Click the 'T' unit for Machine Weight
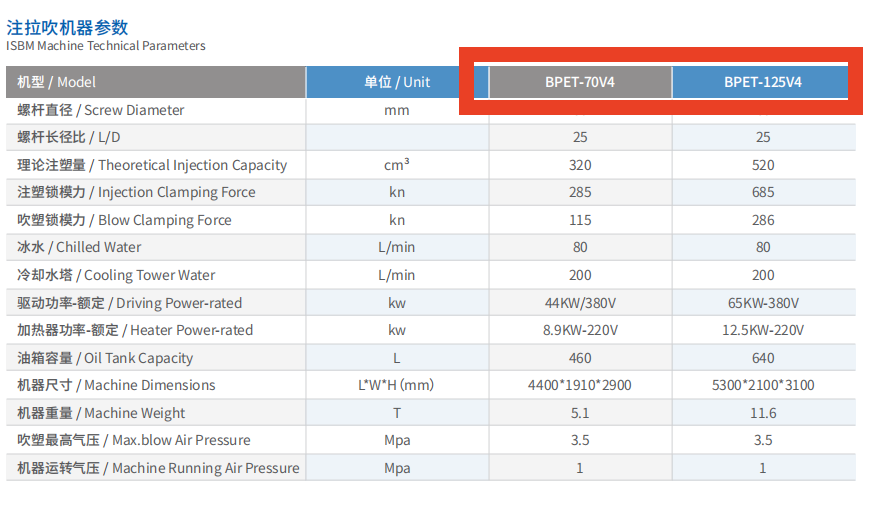The height and width of the screenshot is (510, 882). (397, 414)
